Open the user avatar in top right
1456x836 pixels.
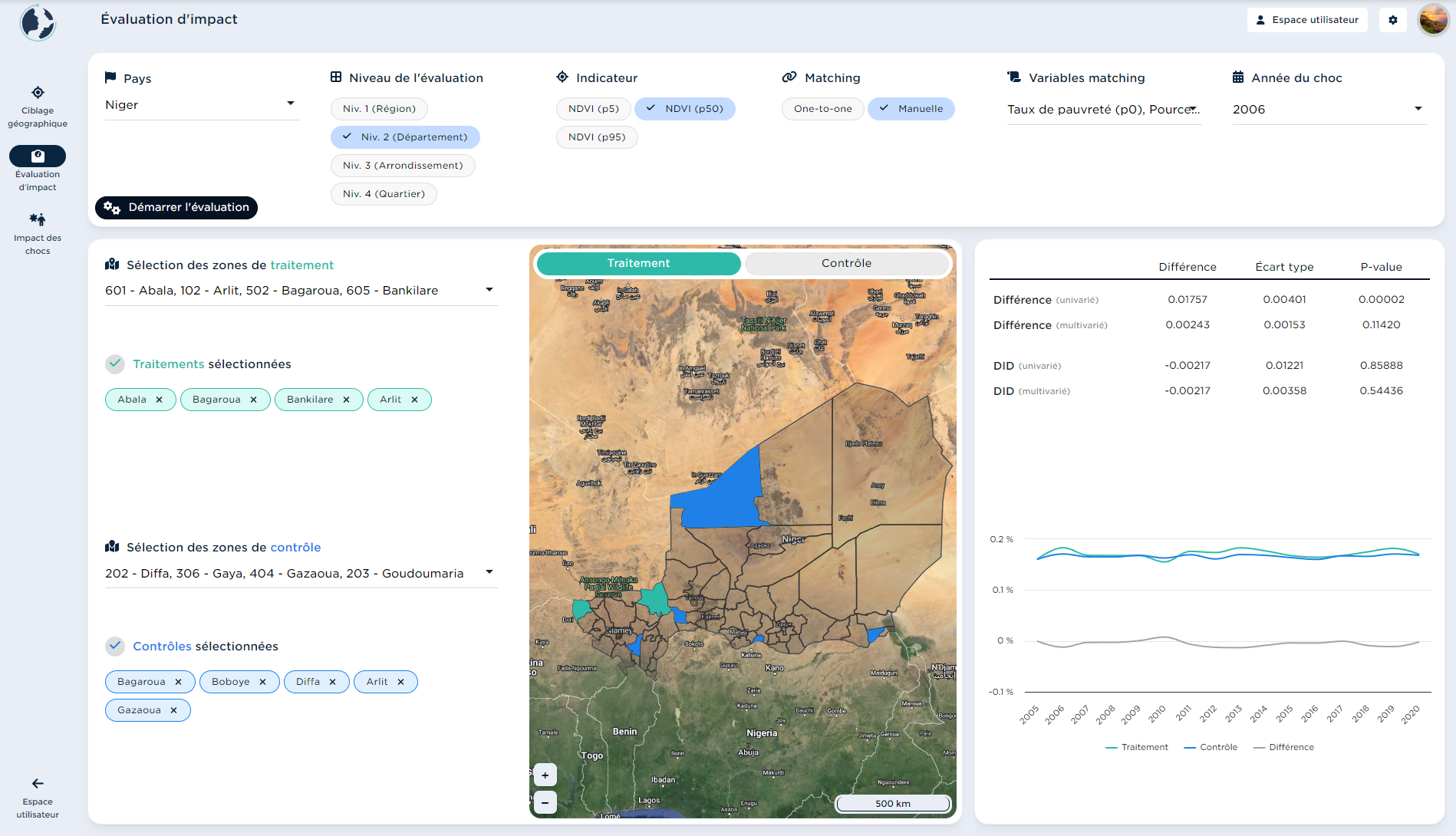[1432, 20]
